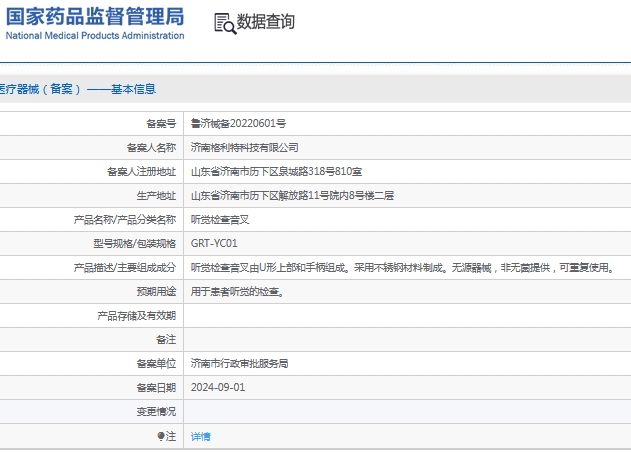Open the 国家药品监督管理局 logo
This screenshot has width=631, height=452.
pyautogui.click(x=95, y=23)
